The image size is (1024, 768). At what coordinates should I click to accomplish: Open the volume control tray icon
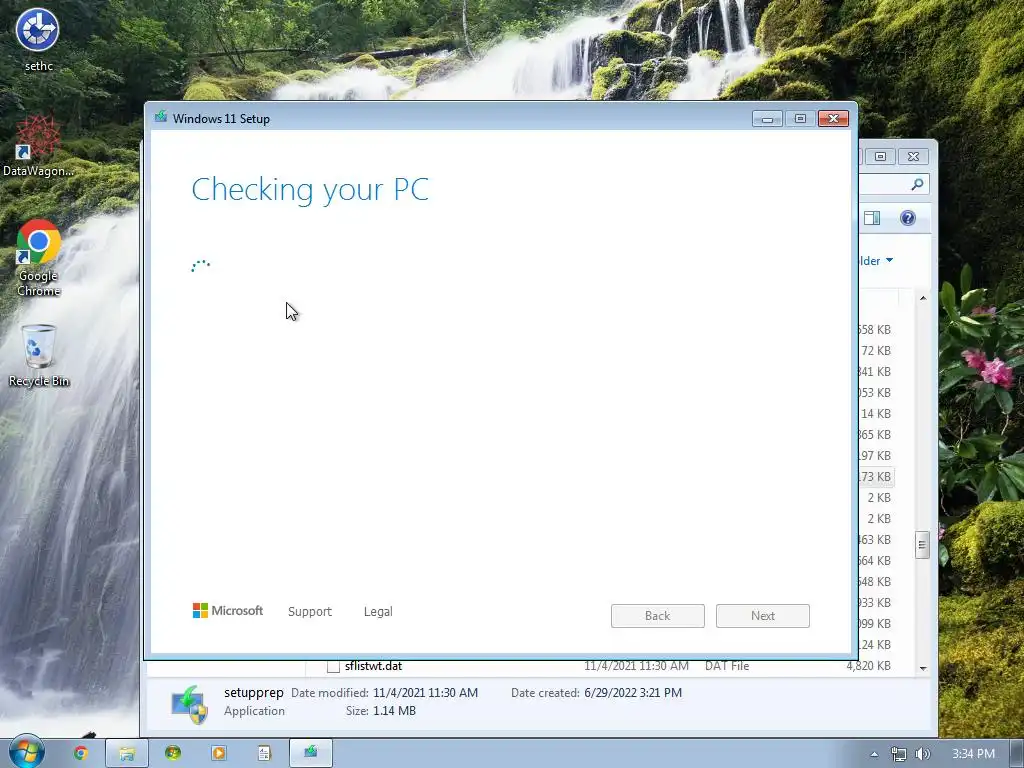click(923, 754)
